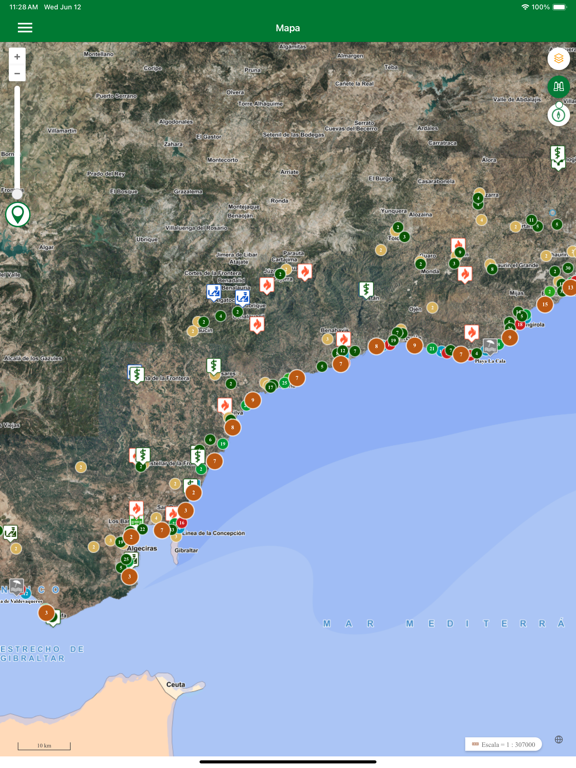The height and width of the screenshot is (768, 576).
Task: Click the zoom slider handle
Action: click(x=17, y=194)
